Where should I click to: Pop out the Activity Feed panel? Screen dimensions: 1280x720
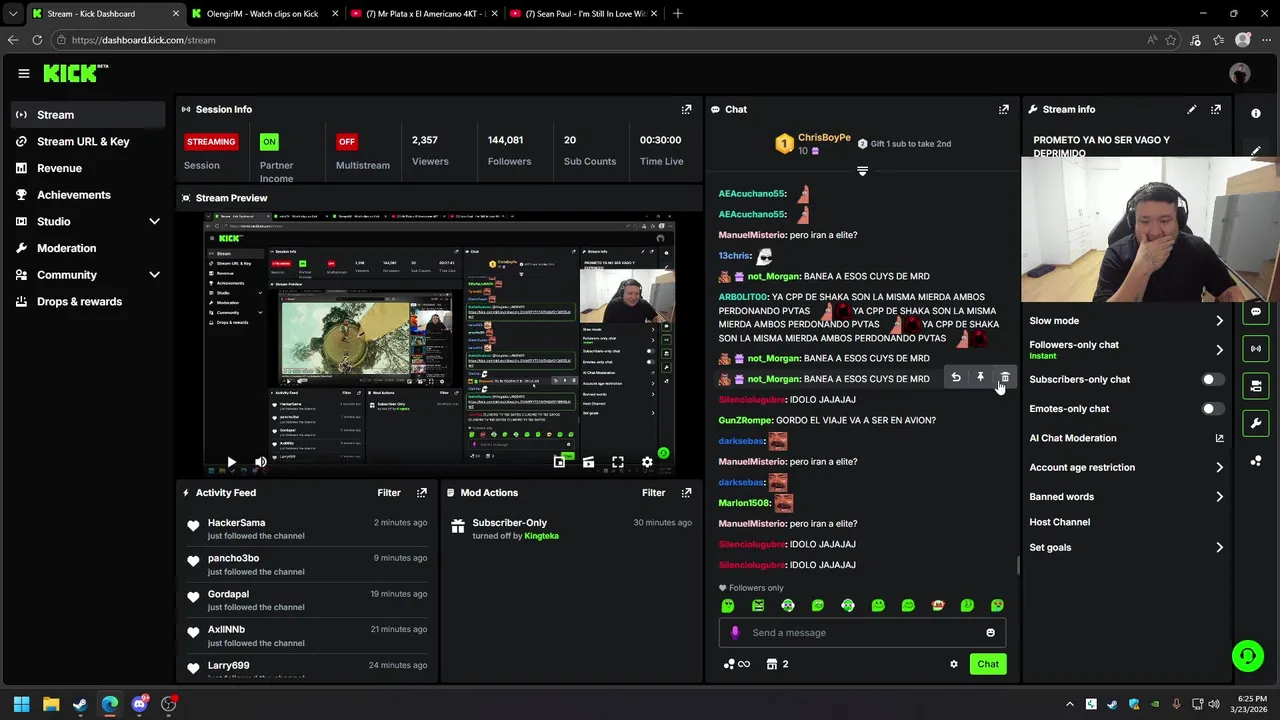[x=421, y=492]
